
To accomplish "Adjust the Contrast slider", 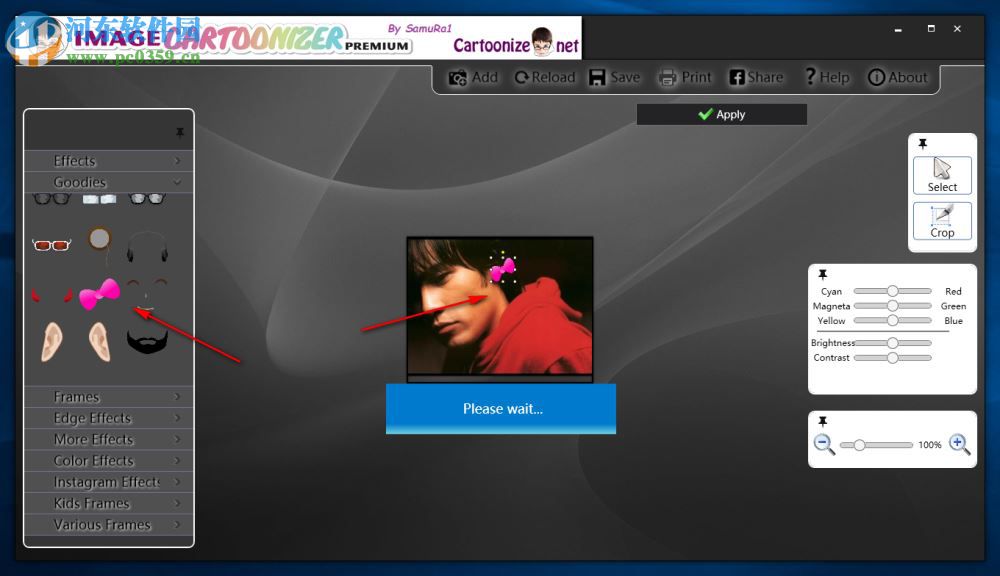I will click(892, 358).
